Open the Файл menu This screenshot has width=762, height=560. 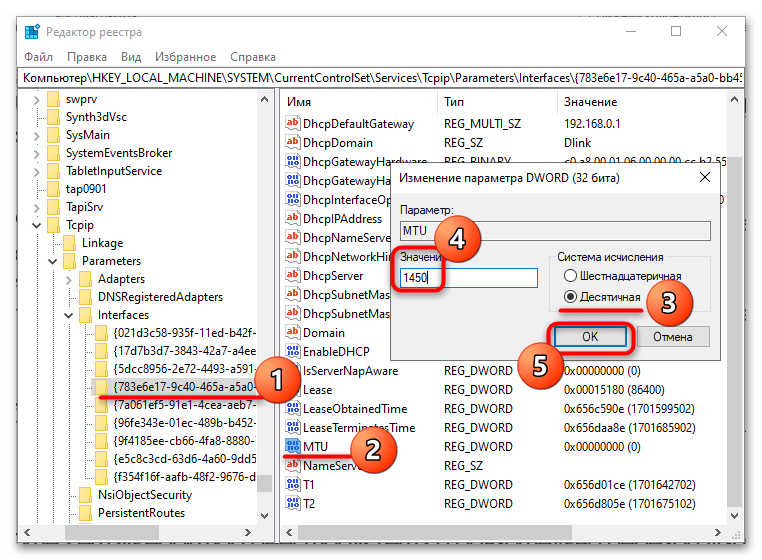click(38, 57)
